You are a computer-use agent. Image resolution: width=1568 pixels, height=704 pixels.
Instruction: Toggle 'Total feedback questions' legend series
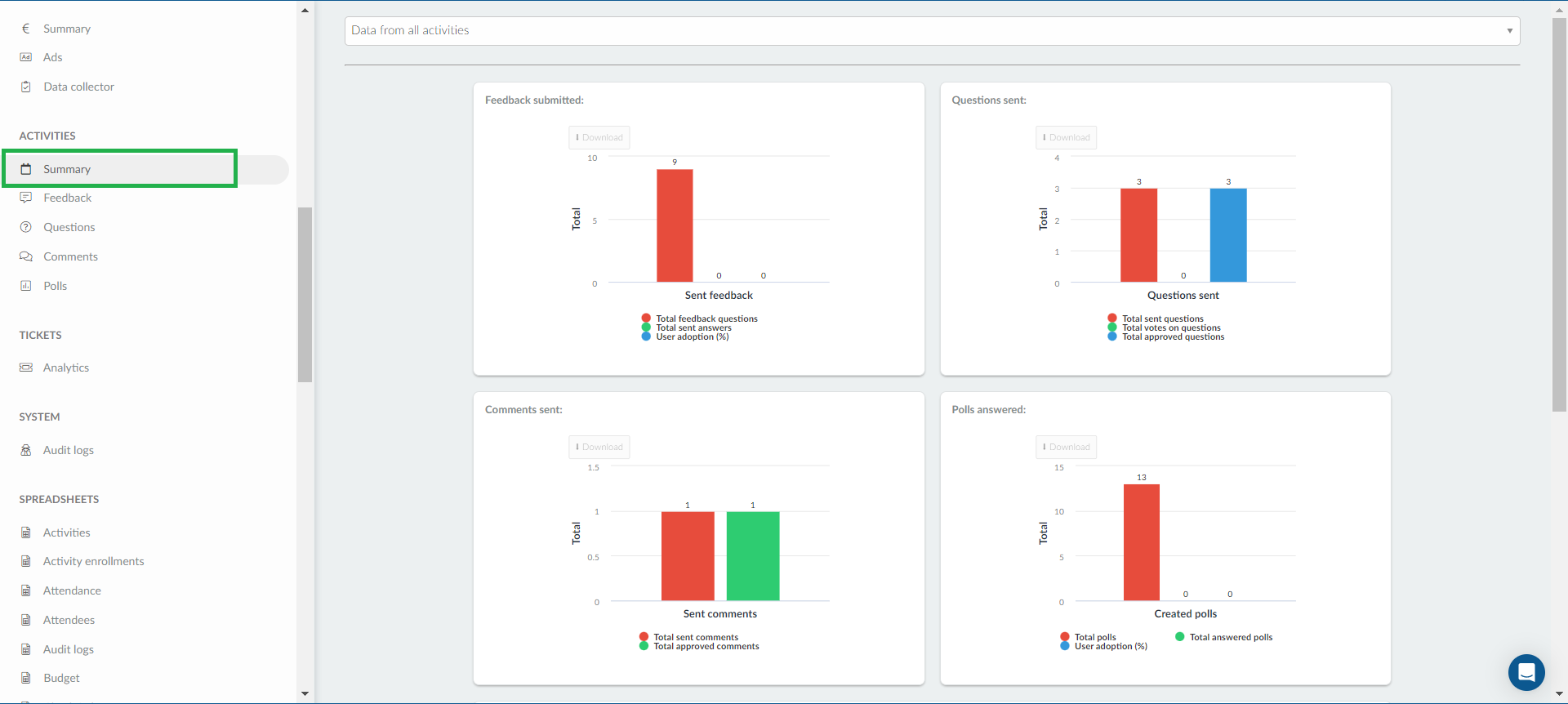[x=700, y=319]
